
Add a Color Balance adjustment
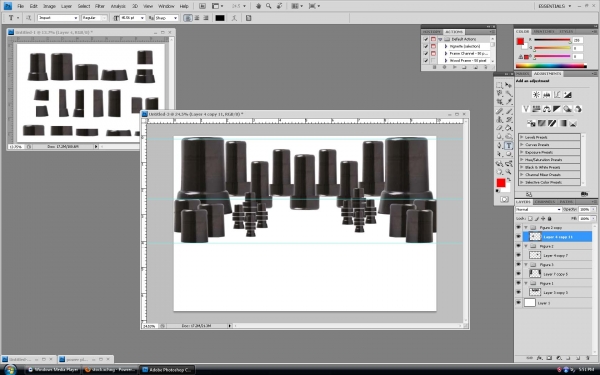point(546,109)
